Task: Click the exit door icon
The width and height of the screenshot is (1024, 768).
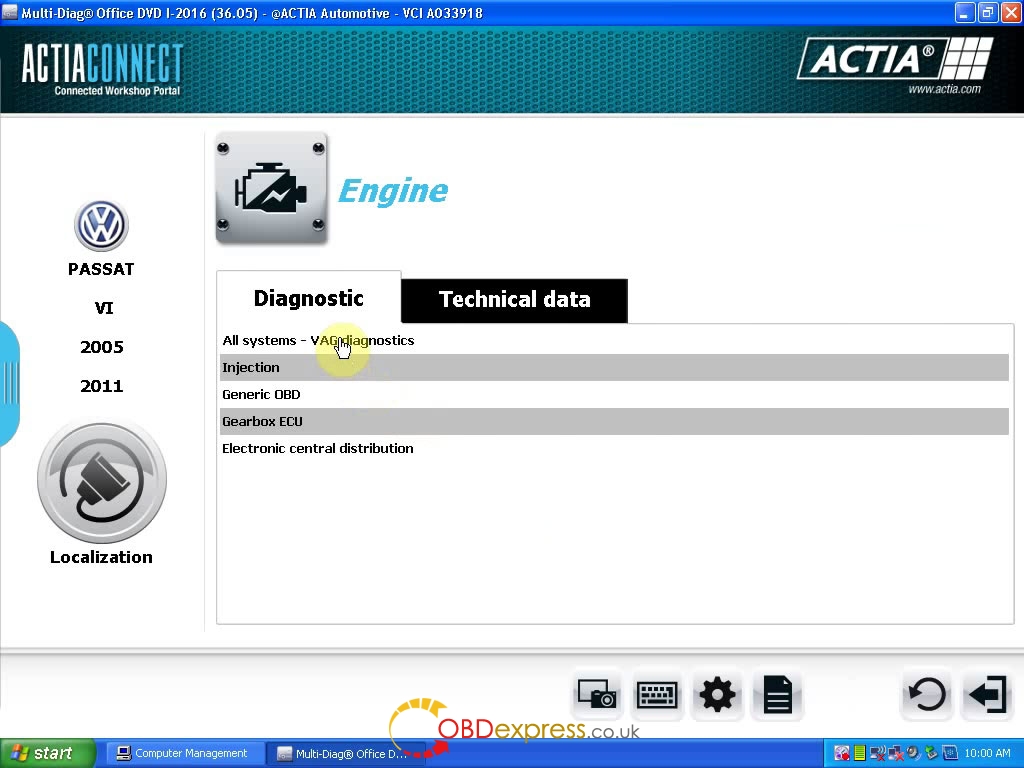Action: click(987, 694)
